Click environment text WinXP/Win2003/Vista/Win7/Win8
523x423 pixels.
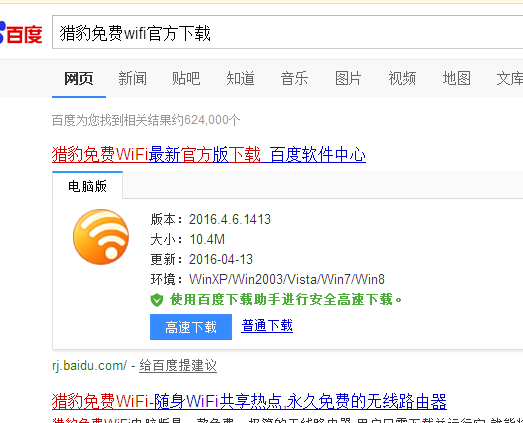(x=287, y=280)
